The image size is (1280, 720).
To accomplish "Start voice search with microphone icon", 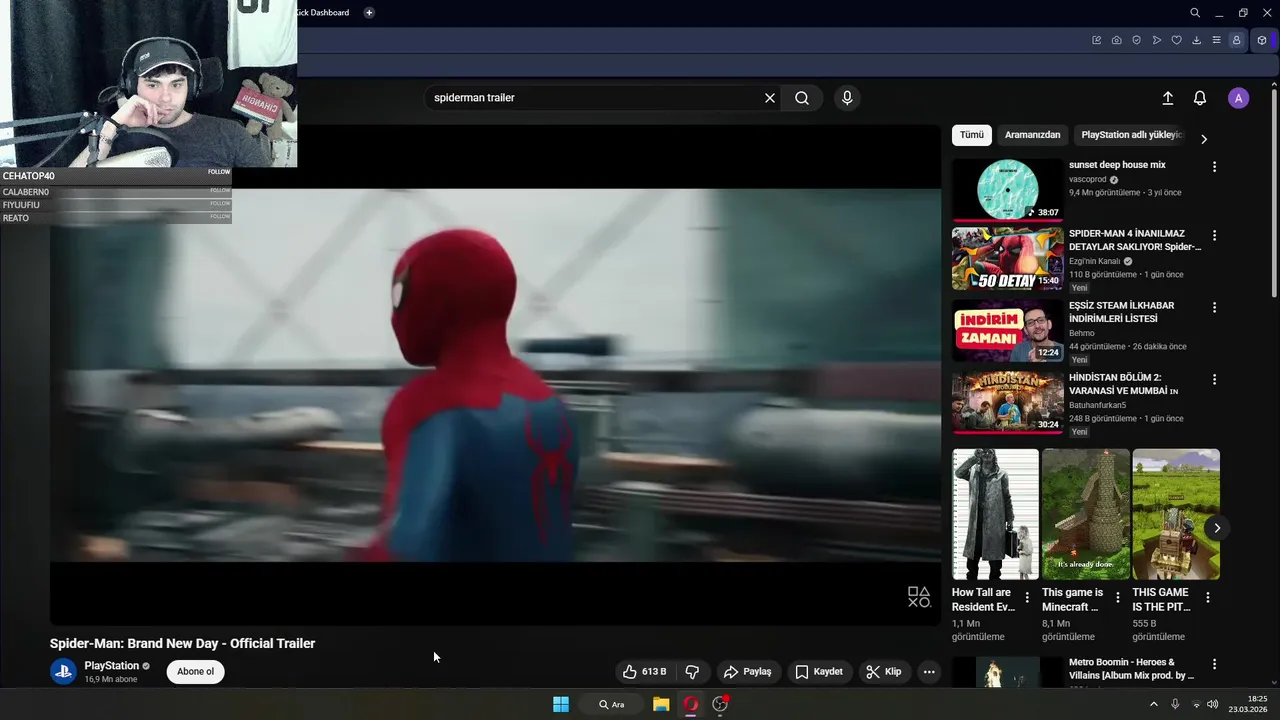I will [x=847, y=98].
